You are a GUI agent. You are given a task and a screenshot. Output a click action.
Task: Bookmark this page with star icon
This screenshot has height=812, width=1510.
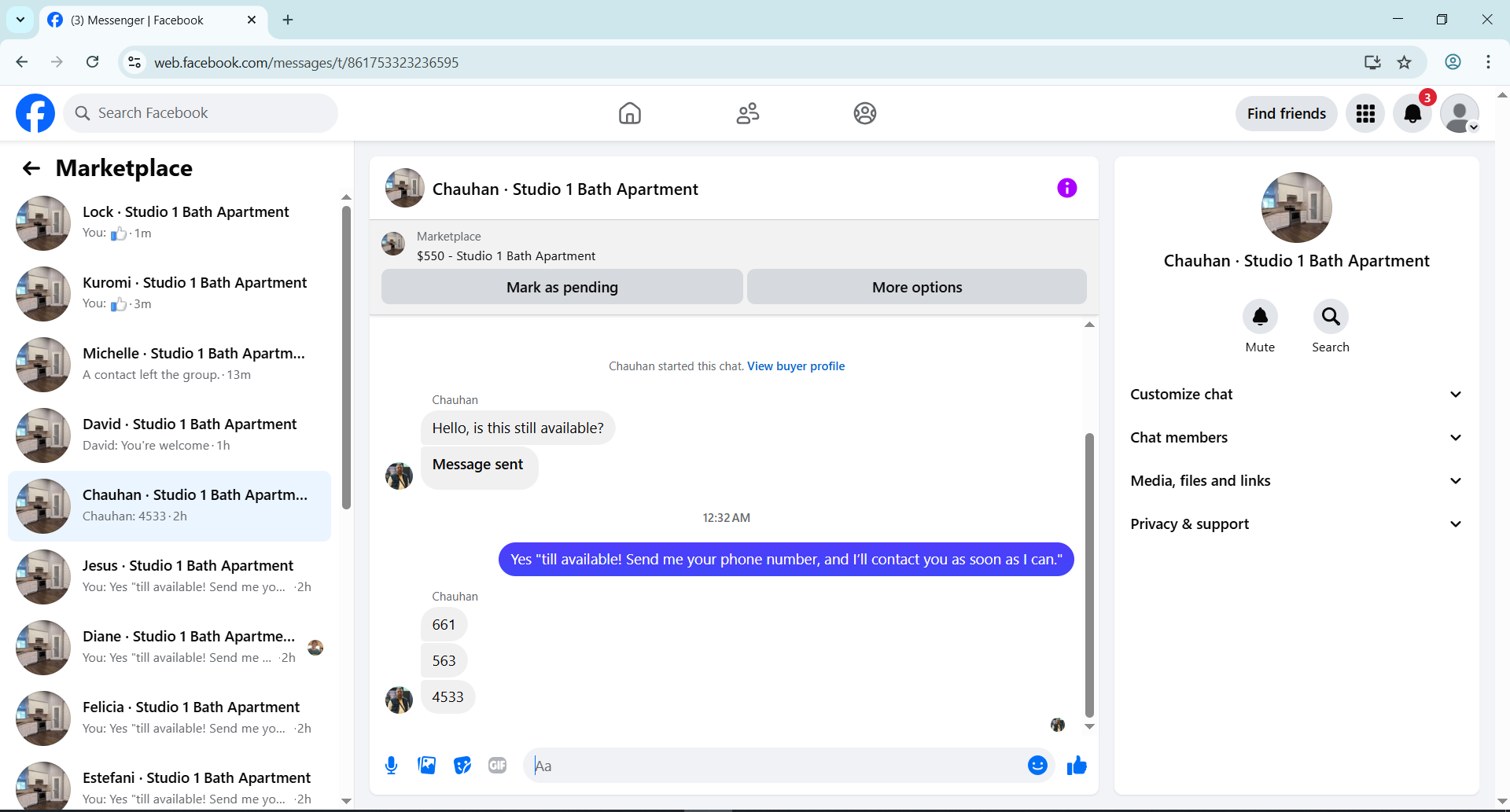[x=1405, y=62]
